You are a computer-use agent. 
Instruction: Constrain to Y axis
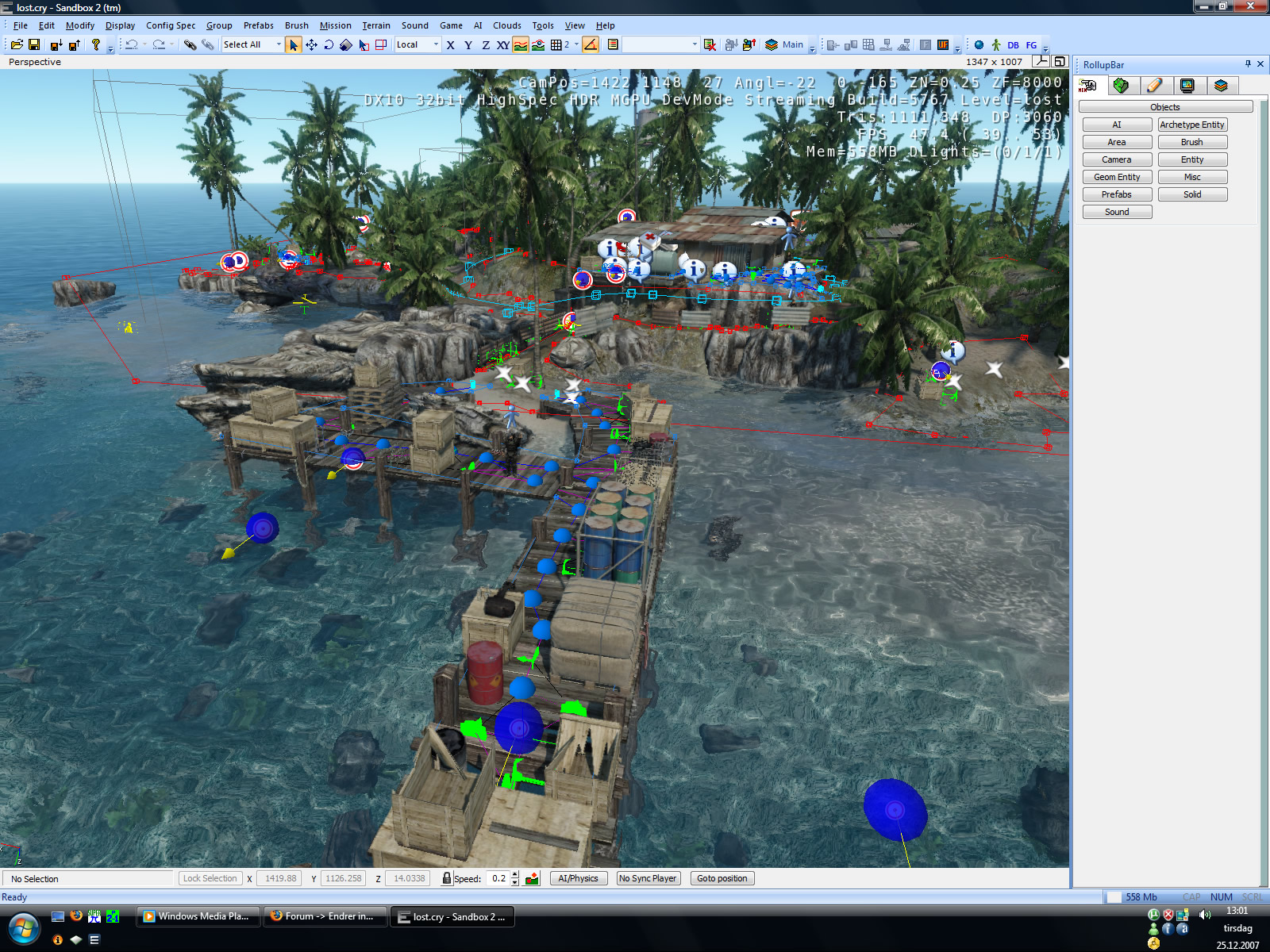tap(468, 45)
